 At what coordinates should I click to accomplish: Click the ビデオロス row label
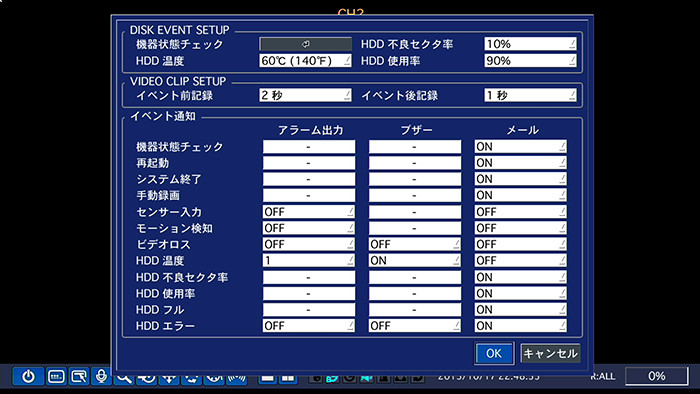(163, 245)
